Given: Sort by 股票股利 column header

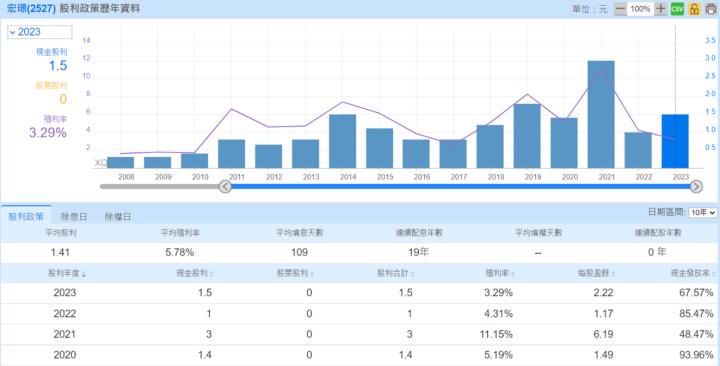Looking at the screenshot, I should coord(295,273).
